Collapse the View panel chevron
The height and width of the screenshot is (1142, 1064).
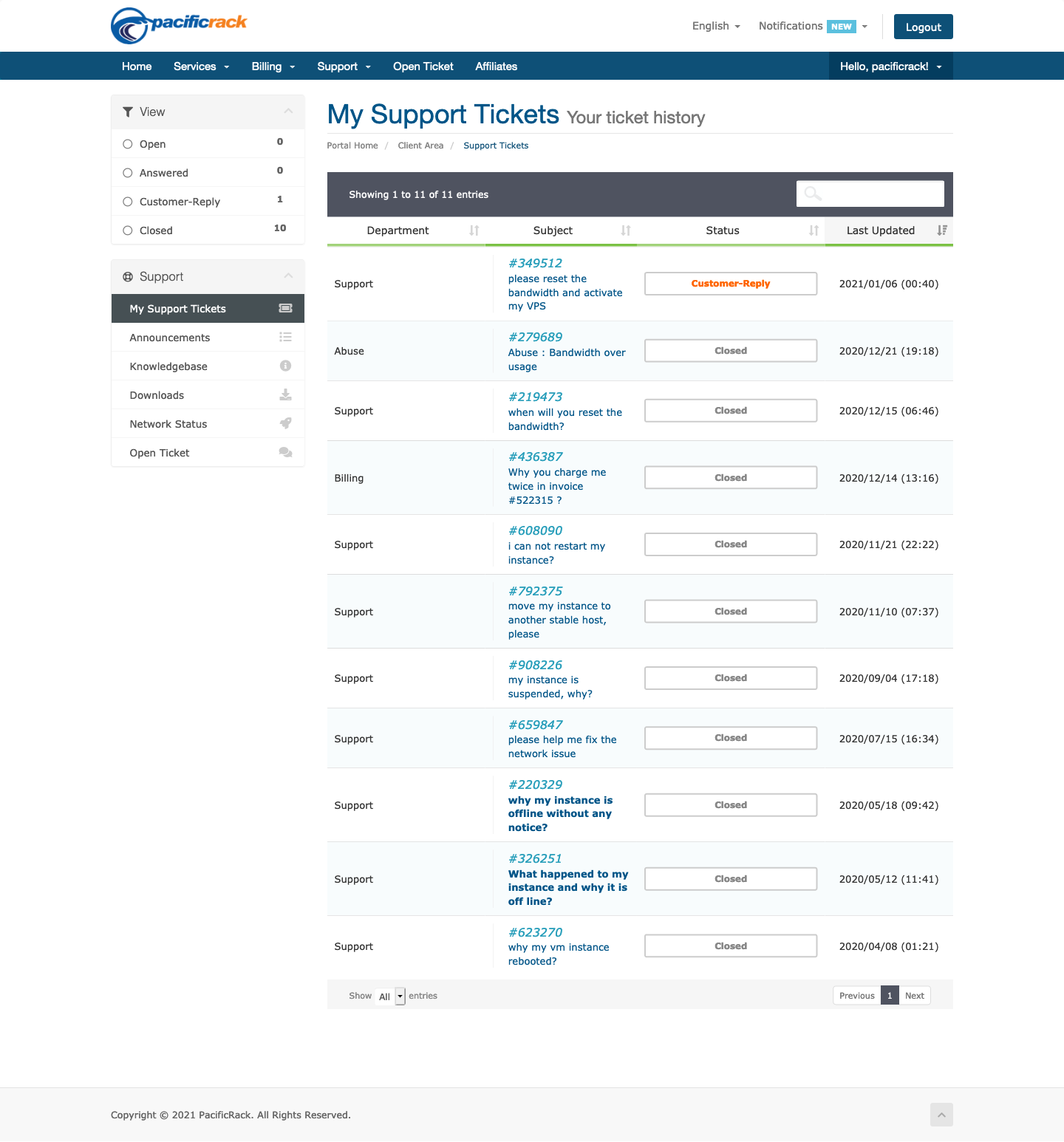tap(288, 112)
